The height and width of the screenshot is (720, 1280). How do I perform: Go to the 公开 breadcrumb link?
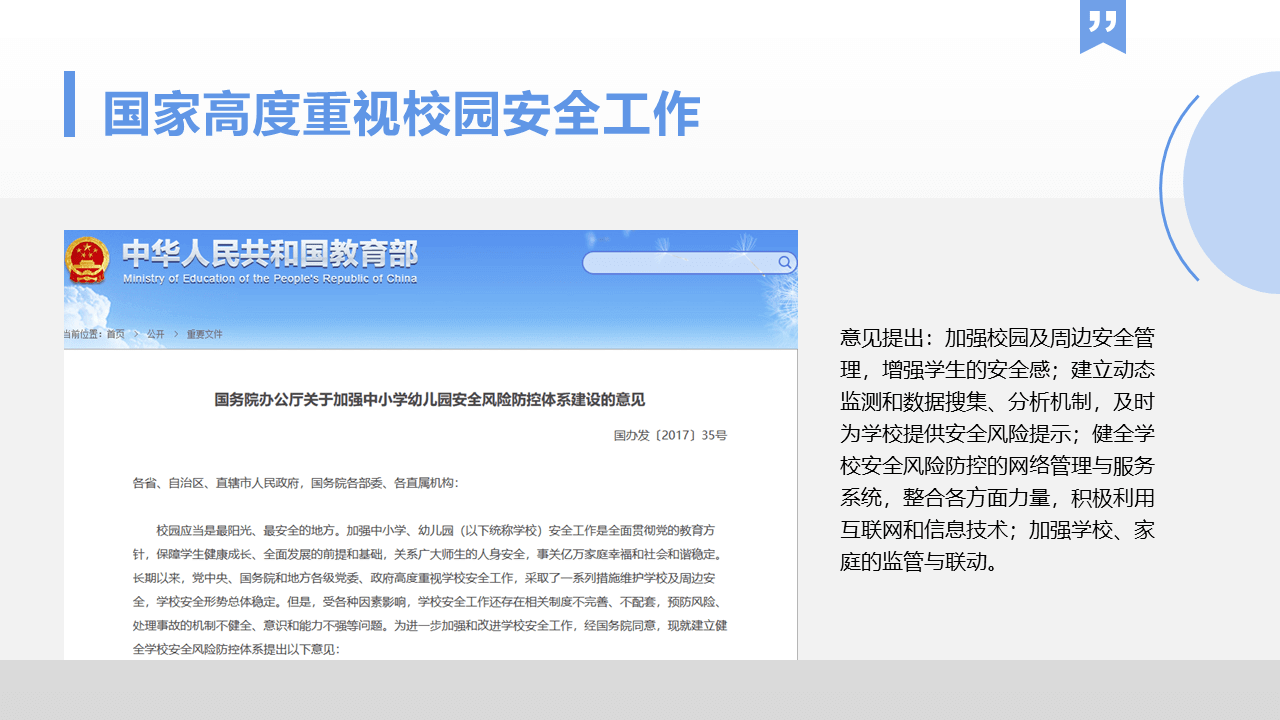pos(155,334)
